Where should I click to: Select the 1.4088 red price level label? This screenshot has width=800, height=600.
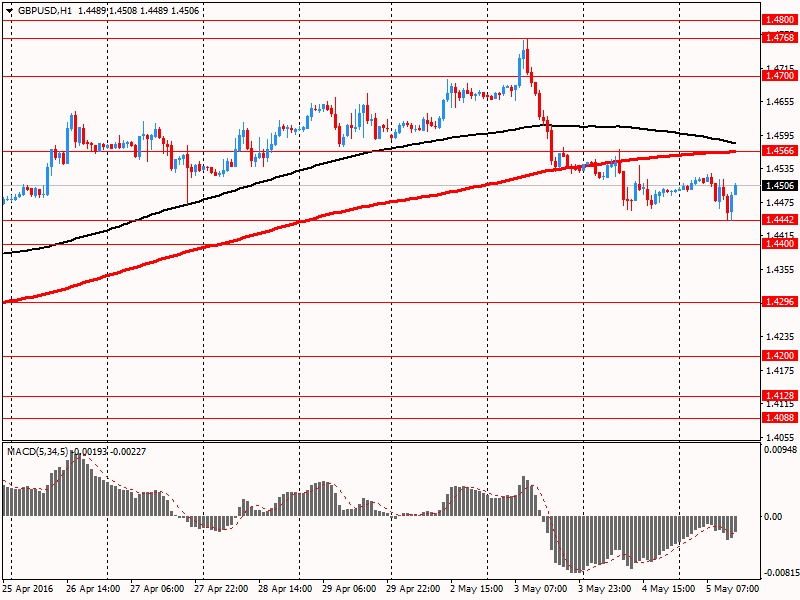pos(780,418)
